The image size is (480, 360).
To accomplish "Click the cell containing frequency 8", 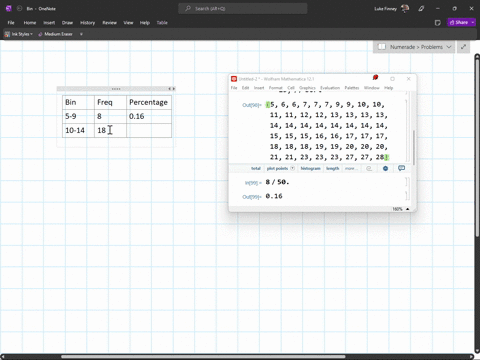I will click(x=110, y=116).
